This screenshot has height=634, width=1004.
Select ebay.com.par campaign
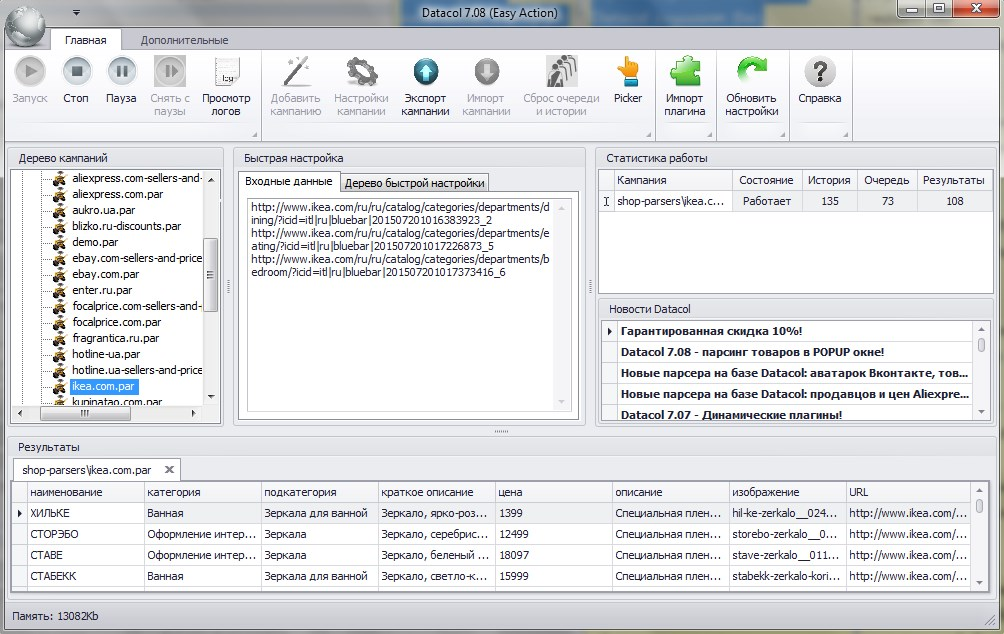tap(105, 273)
